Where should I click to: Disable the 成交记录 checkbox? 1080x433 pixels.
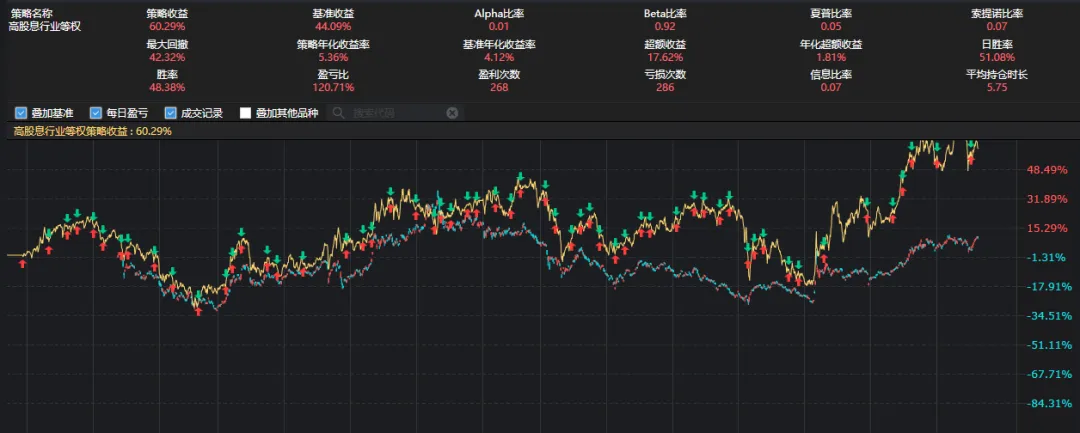(171, 113)
